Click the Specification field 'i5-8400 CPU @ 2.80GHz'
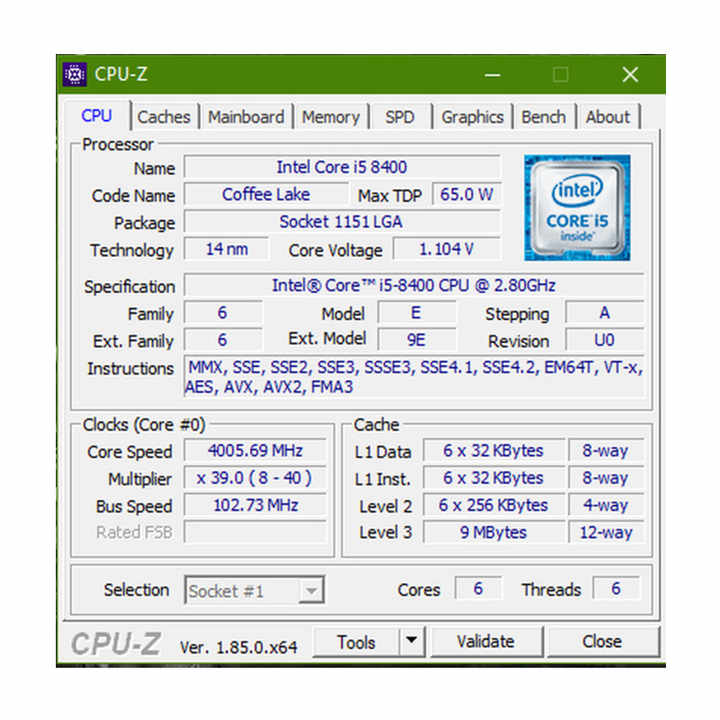The width and height of the screenshot is (720, 720). click(x=414, y=286)
